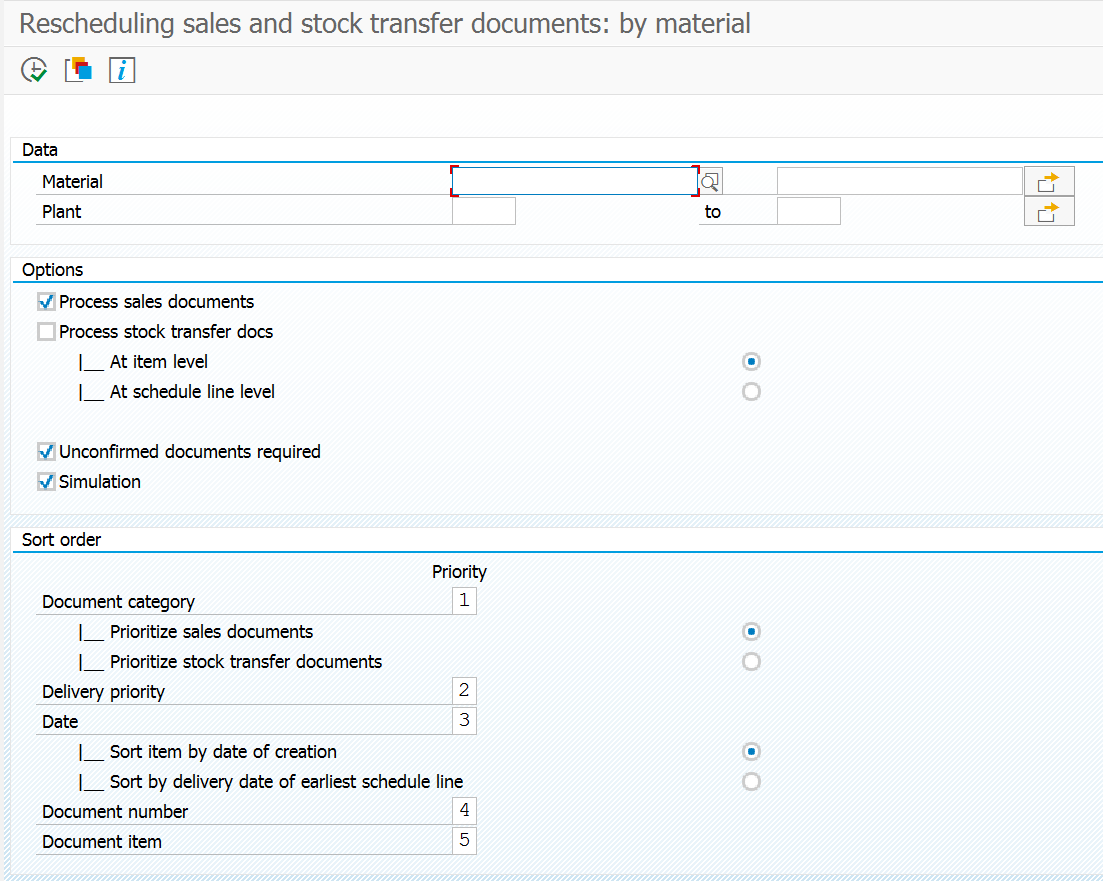This screenshot has width=1103, height=881.
Task: Open multiple selection for Material
Action: (x=1049, y=182)
